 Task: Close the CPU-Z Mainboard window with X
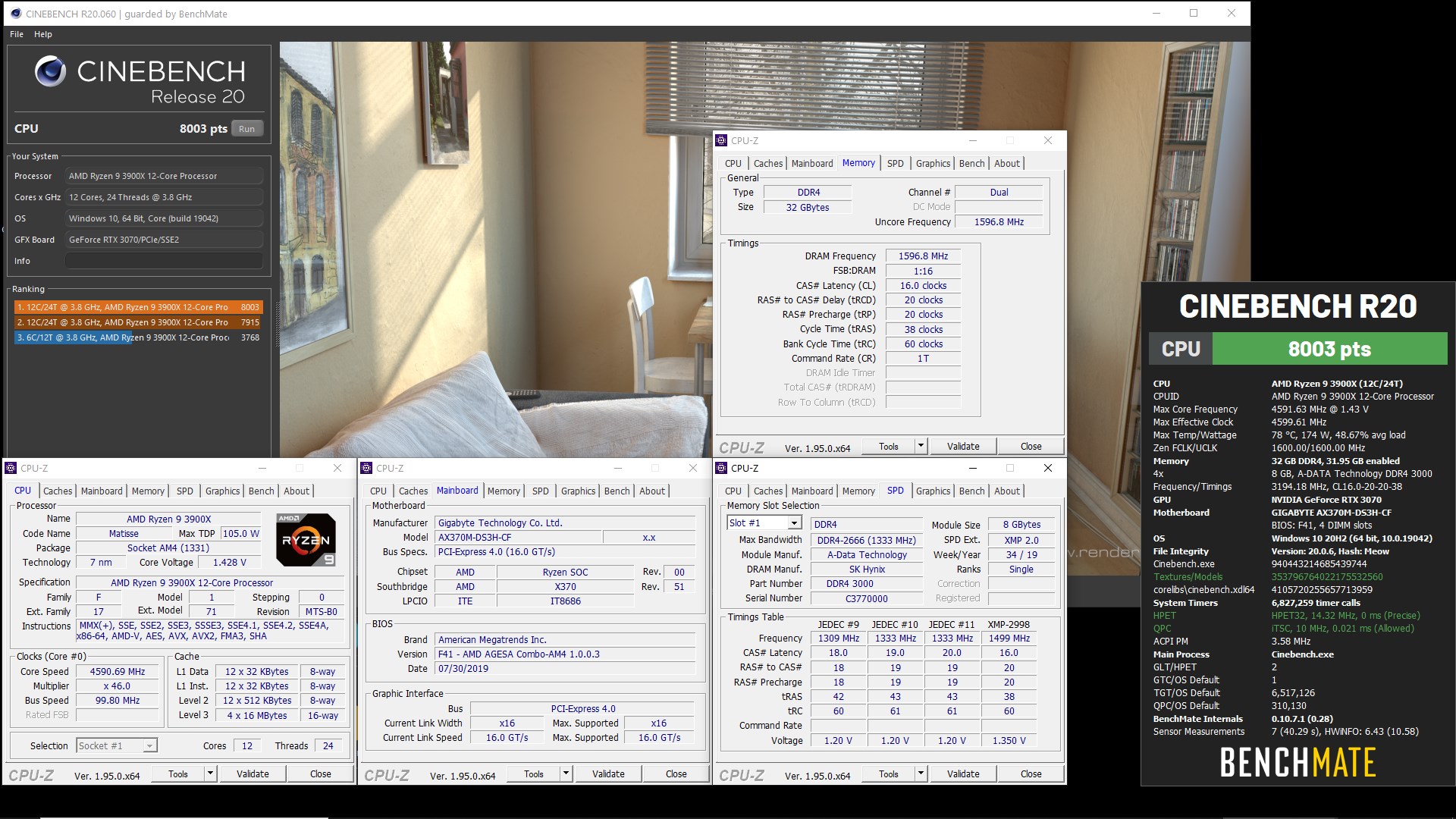click(692, 468)
